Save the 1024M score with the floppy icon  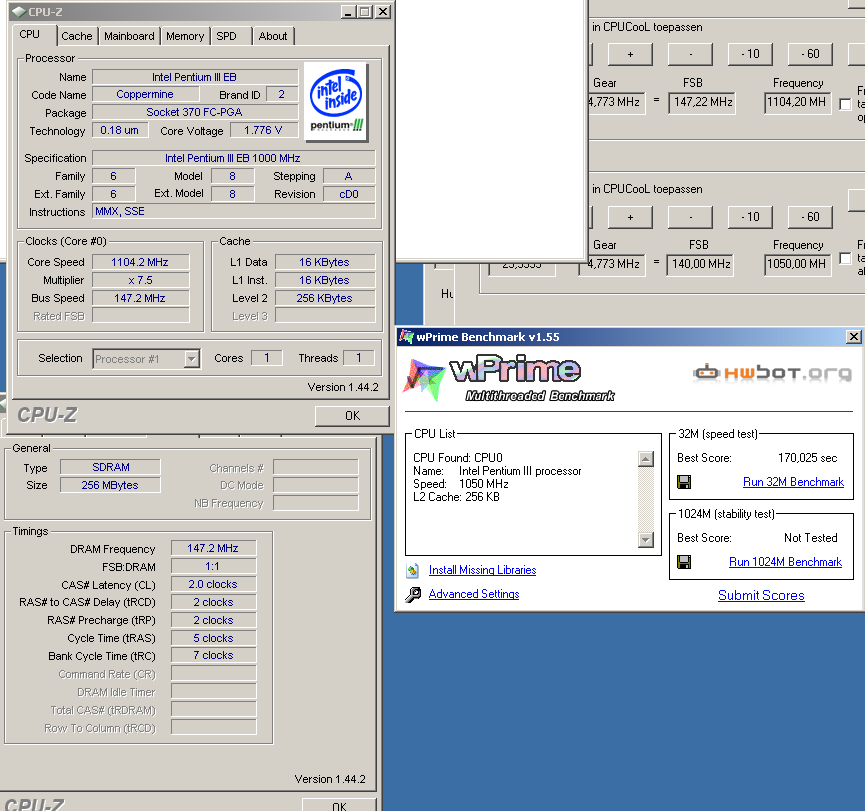(x=684, y=562)
